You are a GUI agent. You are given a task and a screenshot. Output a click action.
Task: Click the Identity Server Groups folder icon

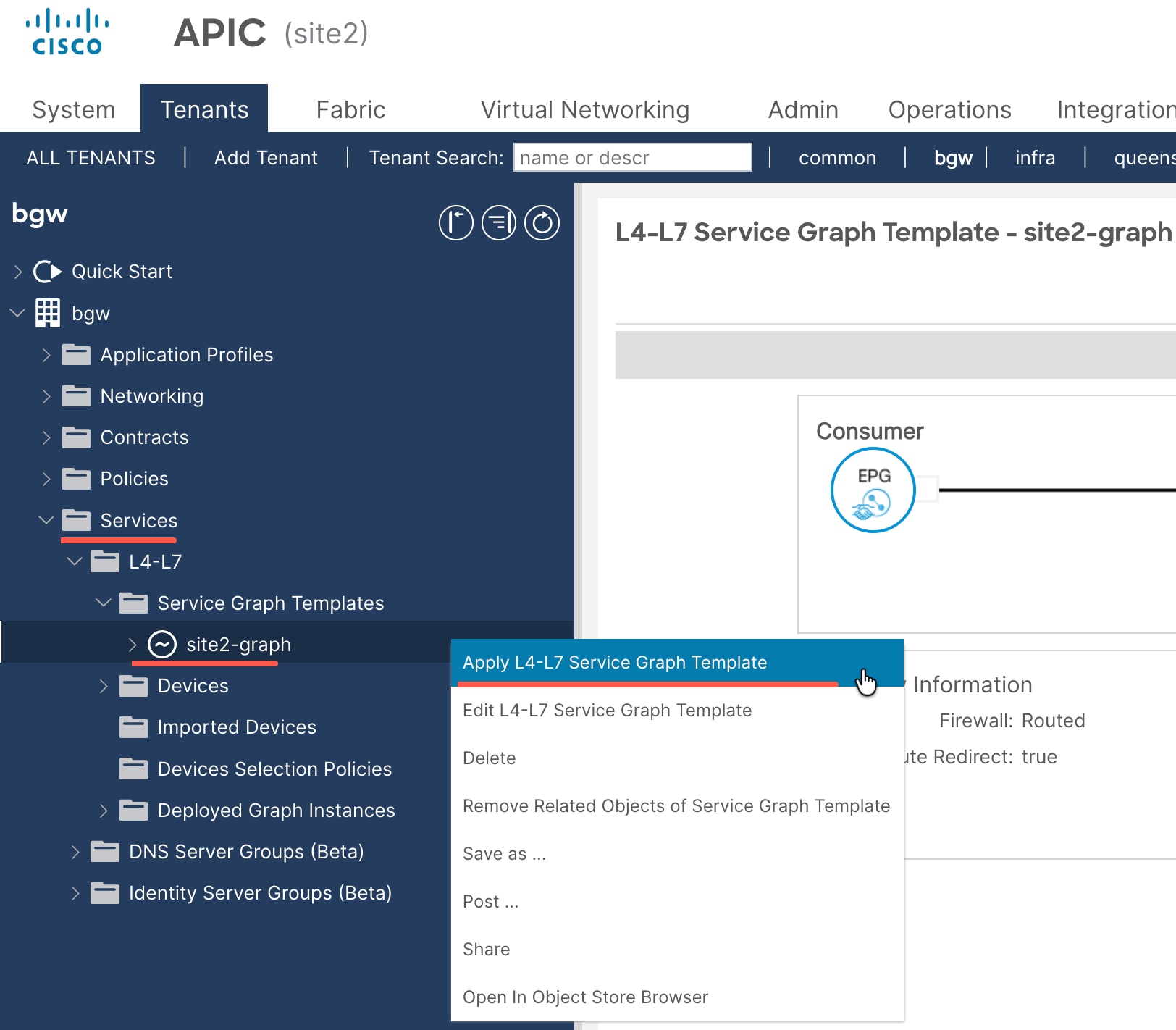click(x=105, y=892)
